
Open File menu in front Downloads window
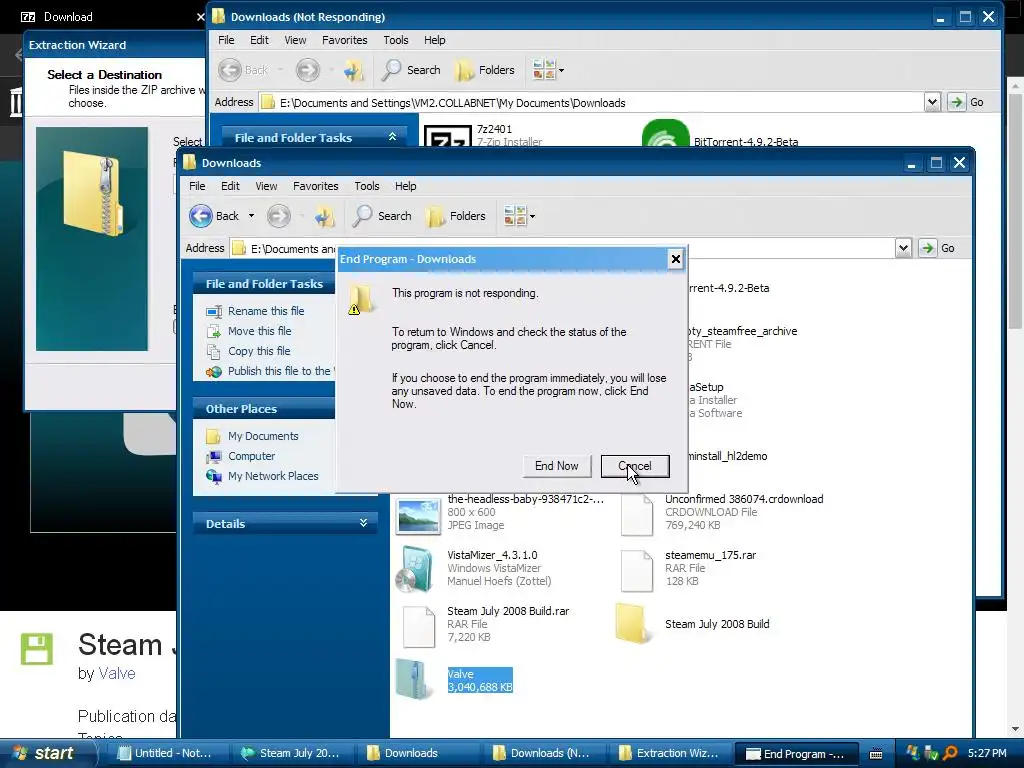point(197,186)
